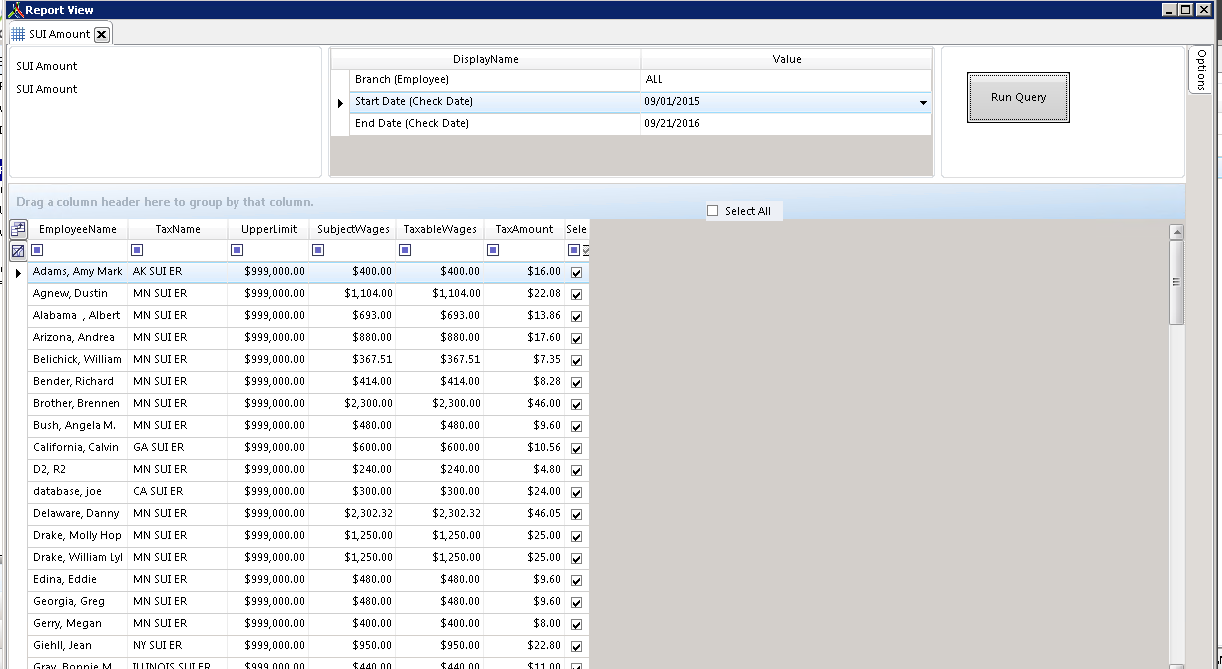Sort by TaxableWages column header
The image size is (1222, 669).
coord(440,229)
